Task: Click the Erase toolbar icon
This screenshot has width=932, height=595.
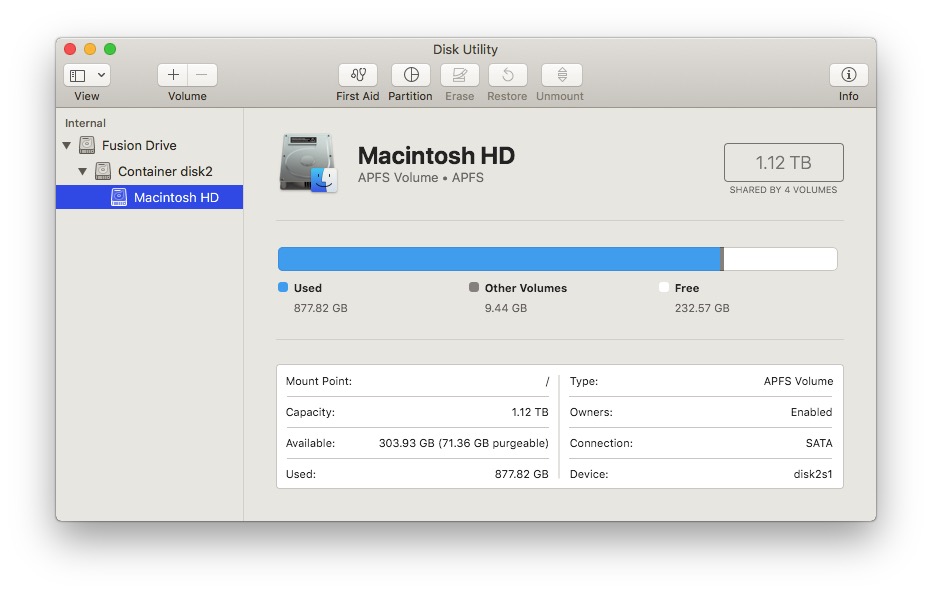Action: [x=459, y=75]
